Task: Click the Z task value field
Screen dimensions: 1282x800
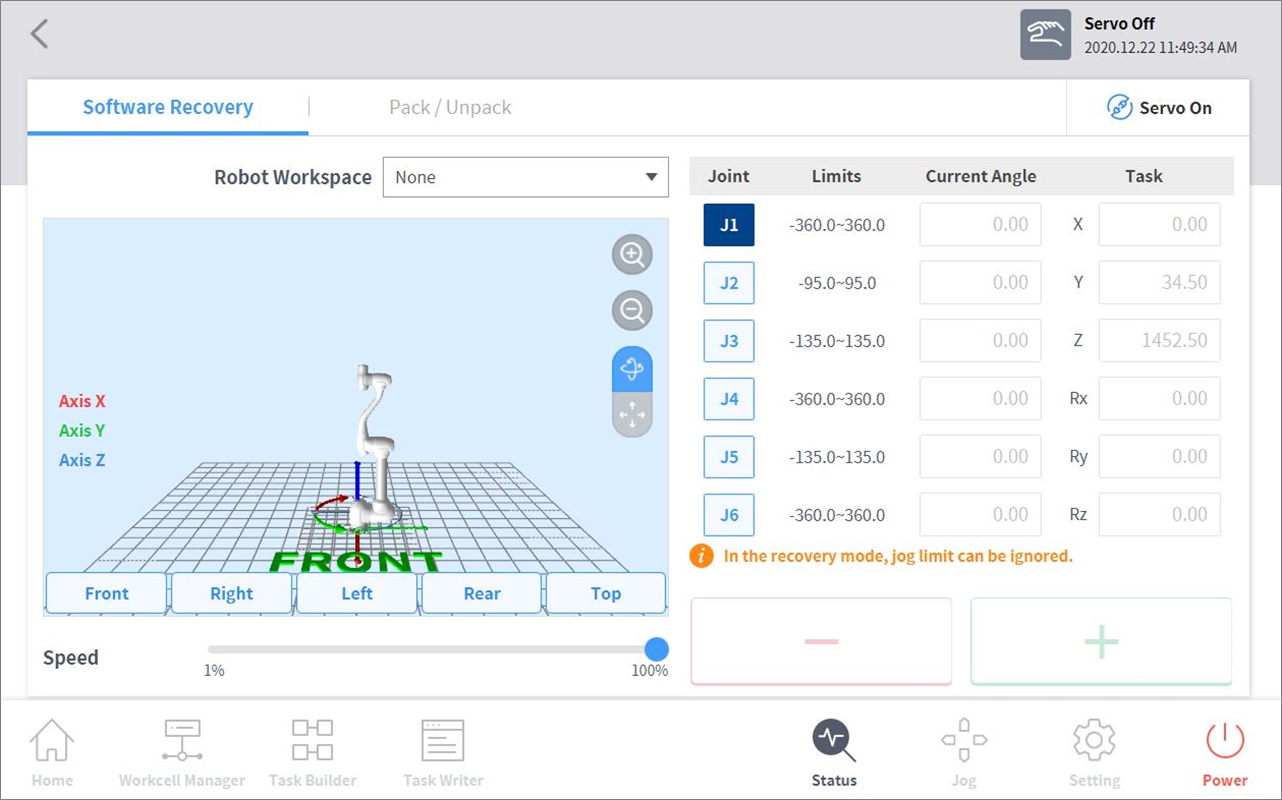Action: [x=1159, y=341]
